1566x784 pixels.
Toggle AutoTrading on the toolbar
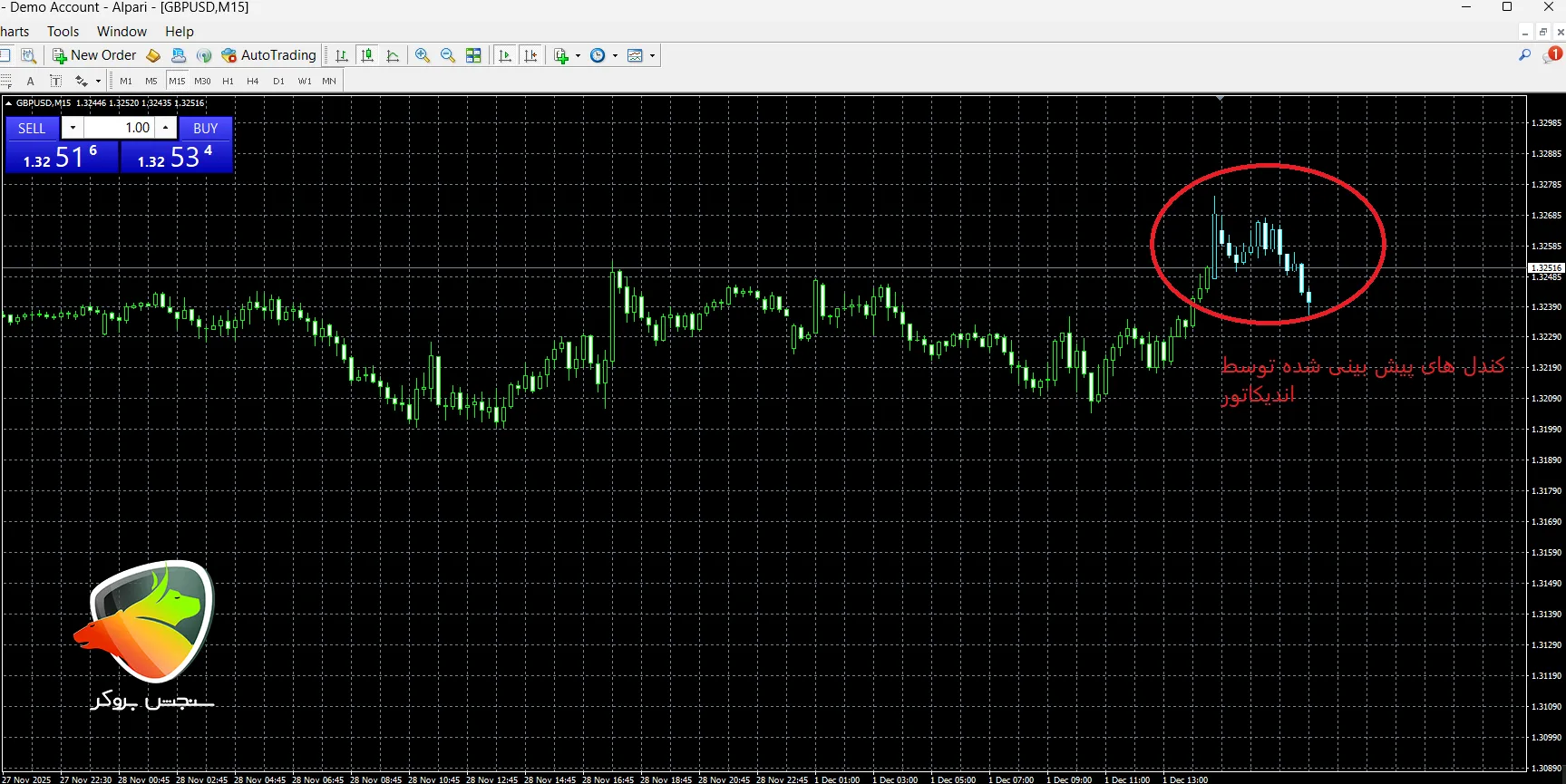(x=269, y=55)
